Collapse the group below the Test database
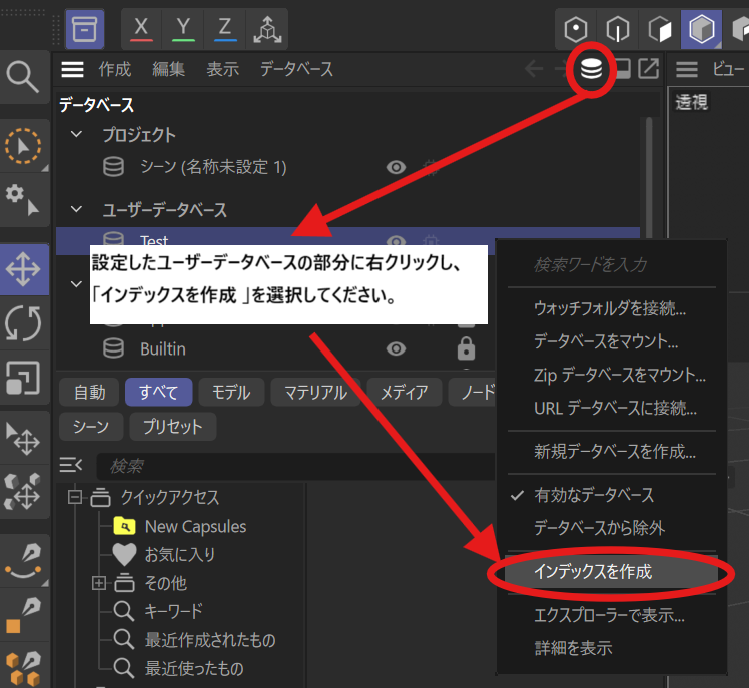 click(x=76, y=284)
